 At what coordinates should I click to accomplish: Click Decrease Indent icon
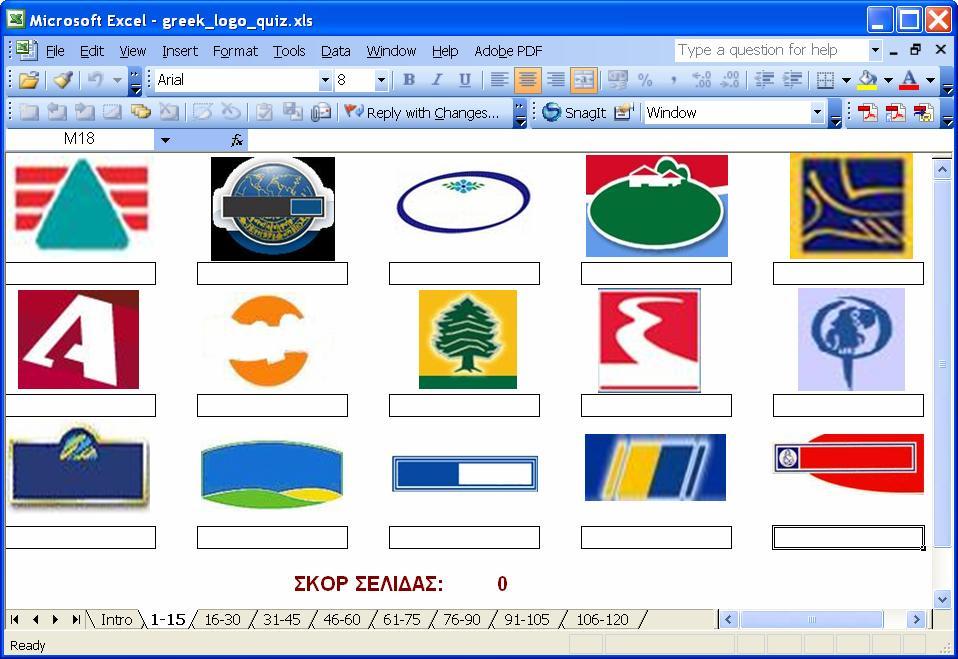pyautogui.click(x=764, y=80)
